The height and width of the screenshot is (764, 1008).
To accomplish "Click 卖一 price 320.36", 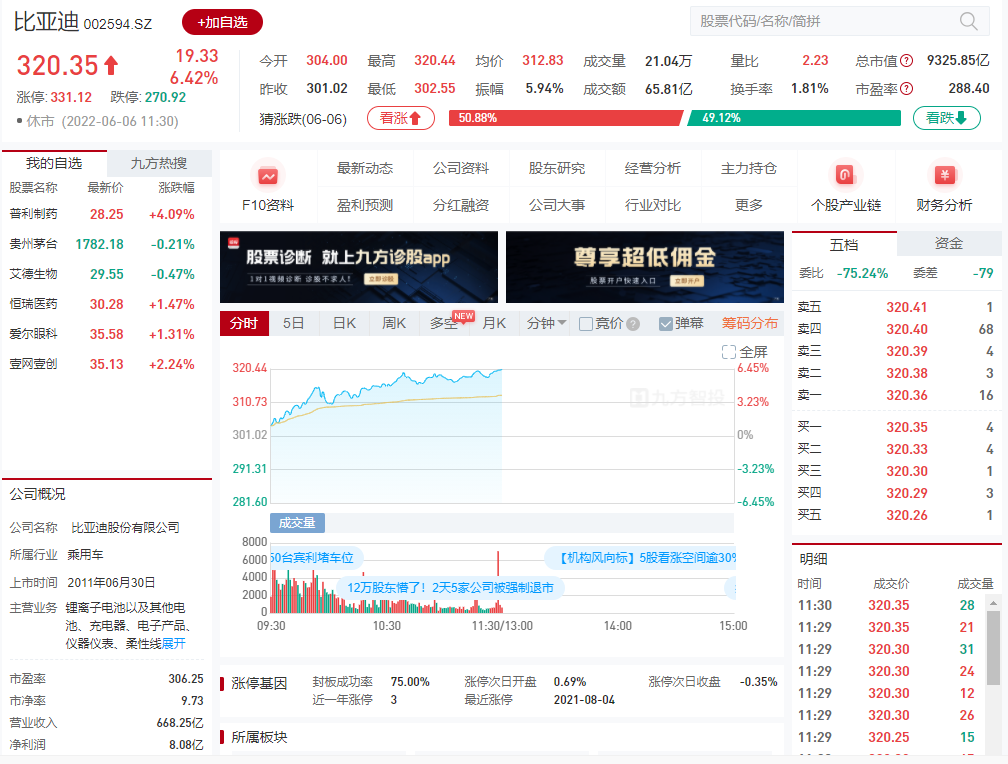I will pos(906,396).
